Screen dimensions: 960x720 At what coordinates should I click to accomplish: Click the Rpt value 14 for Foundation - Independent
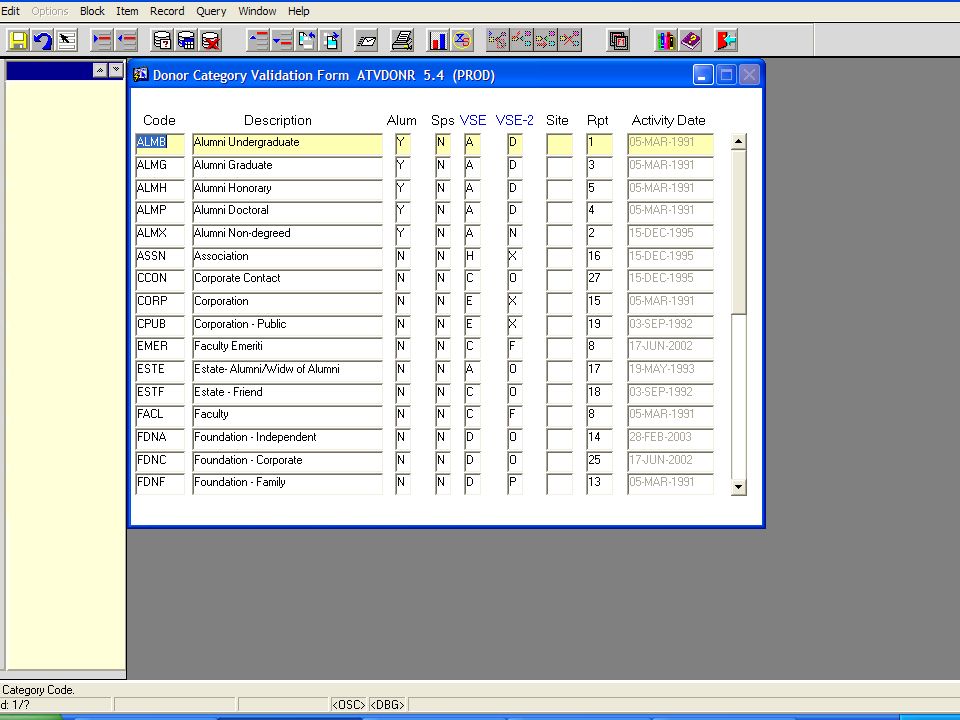[x=599, y=438]
